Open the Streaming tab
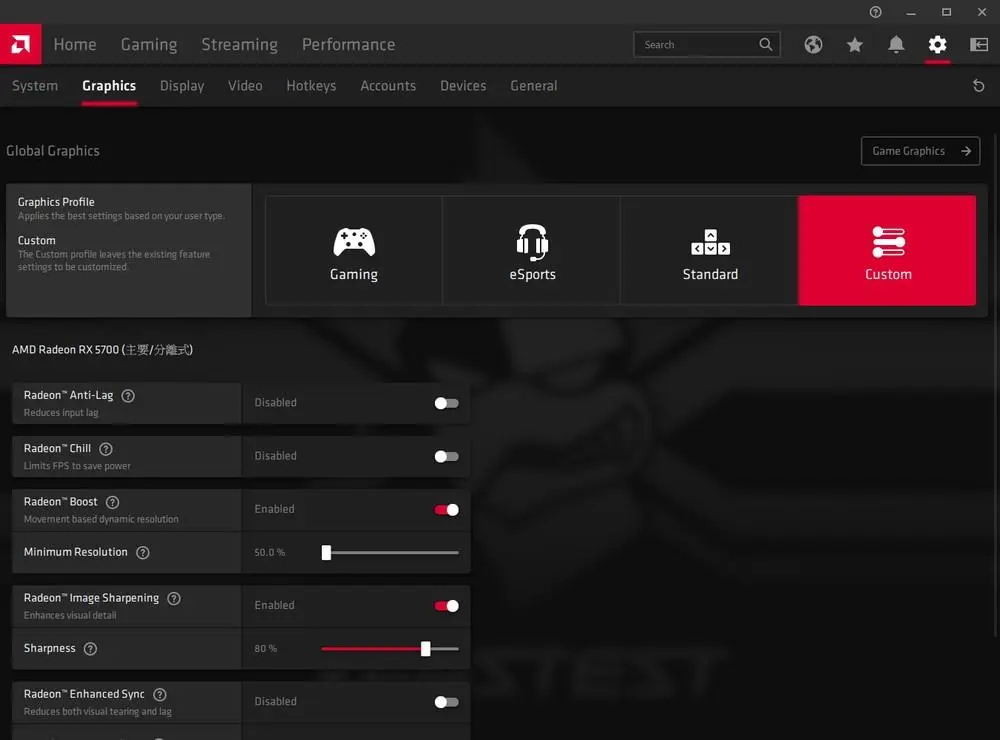 [x=240, y=45]
